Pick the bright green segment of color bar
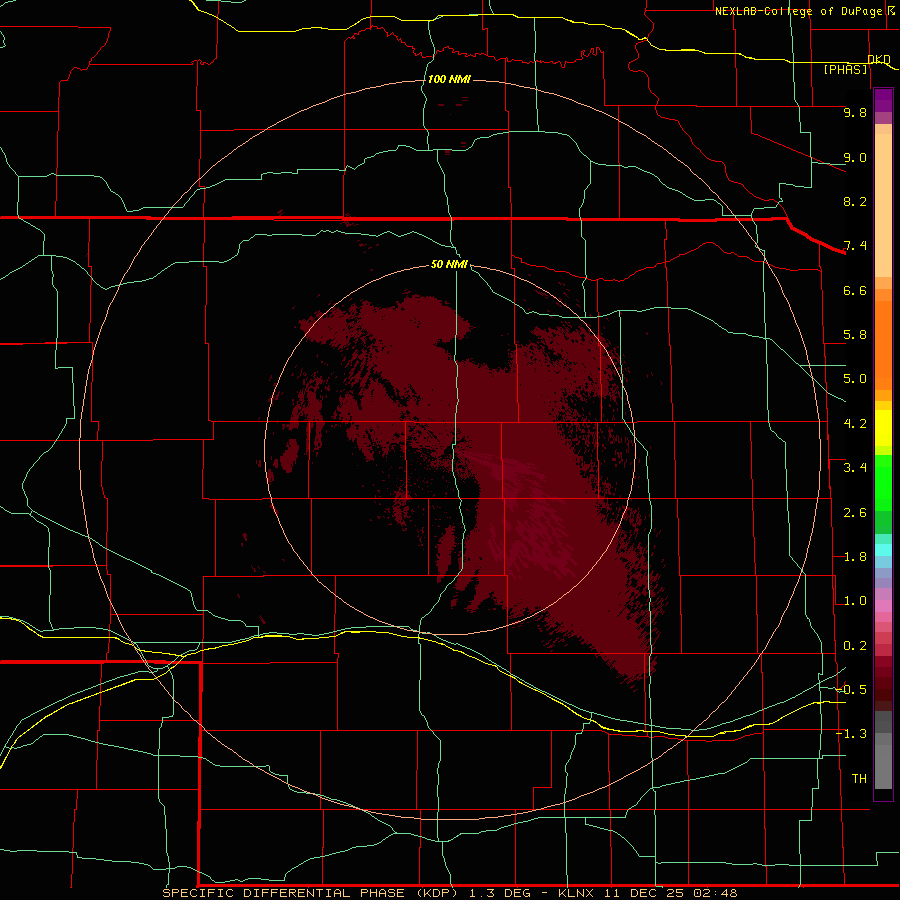 tap(883, 482)
